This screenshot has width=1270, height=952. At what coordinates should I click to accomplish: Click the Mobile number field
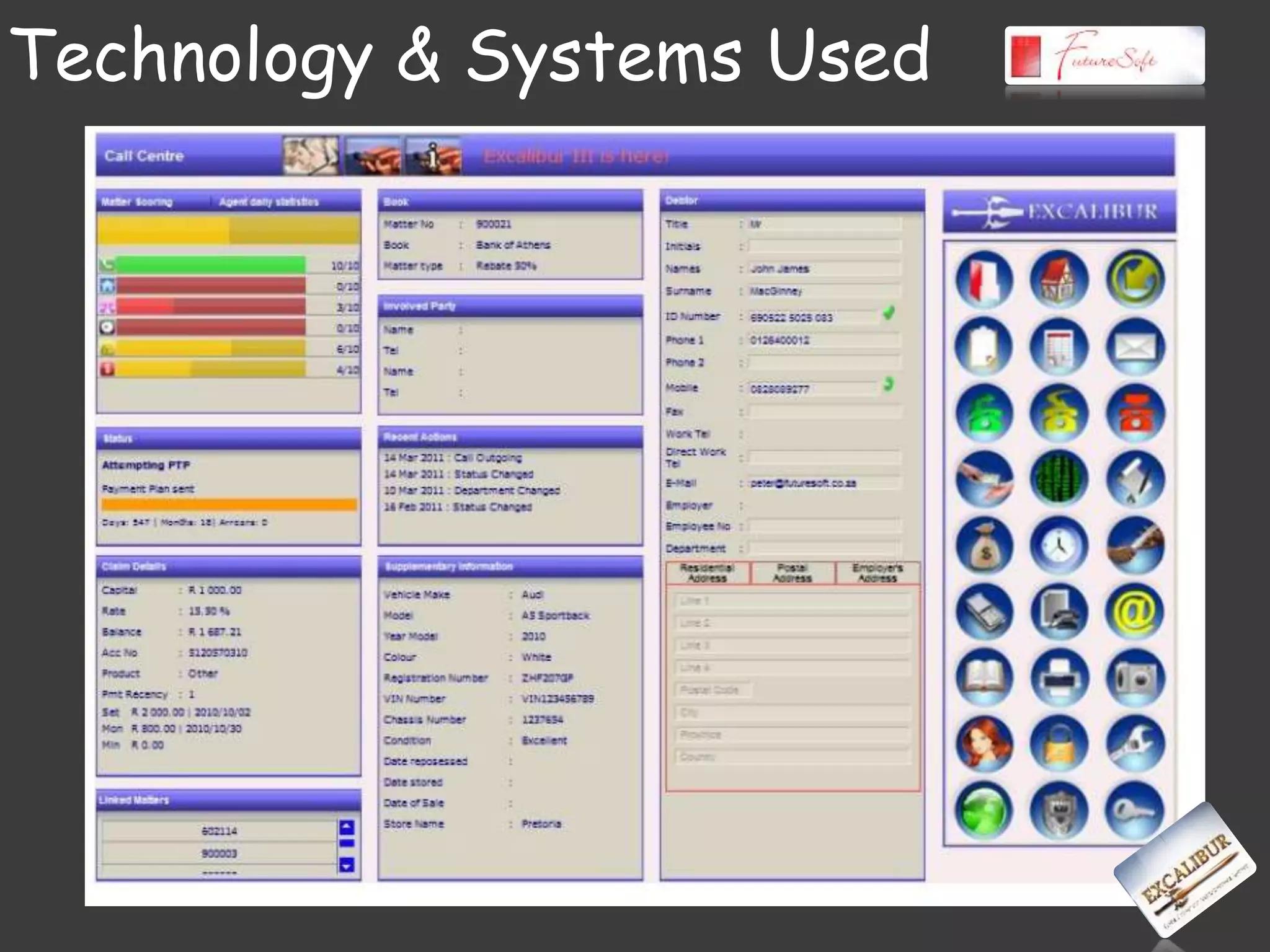[814, 389]
